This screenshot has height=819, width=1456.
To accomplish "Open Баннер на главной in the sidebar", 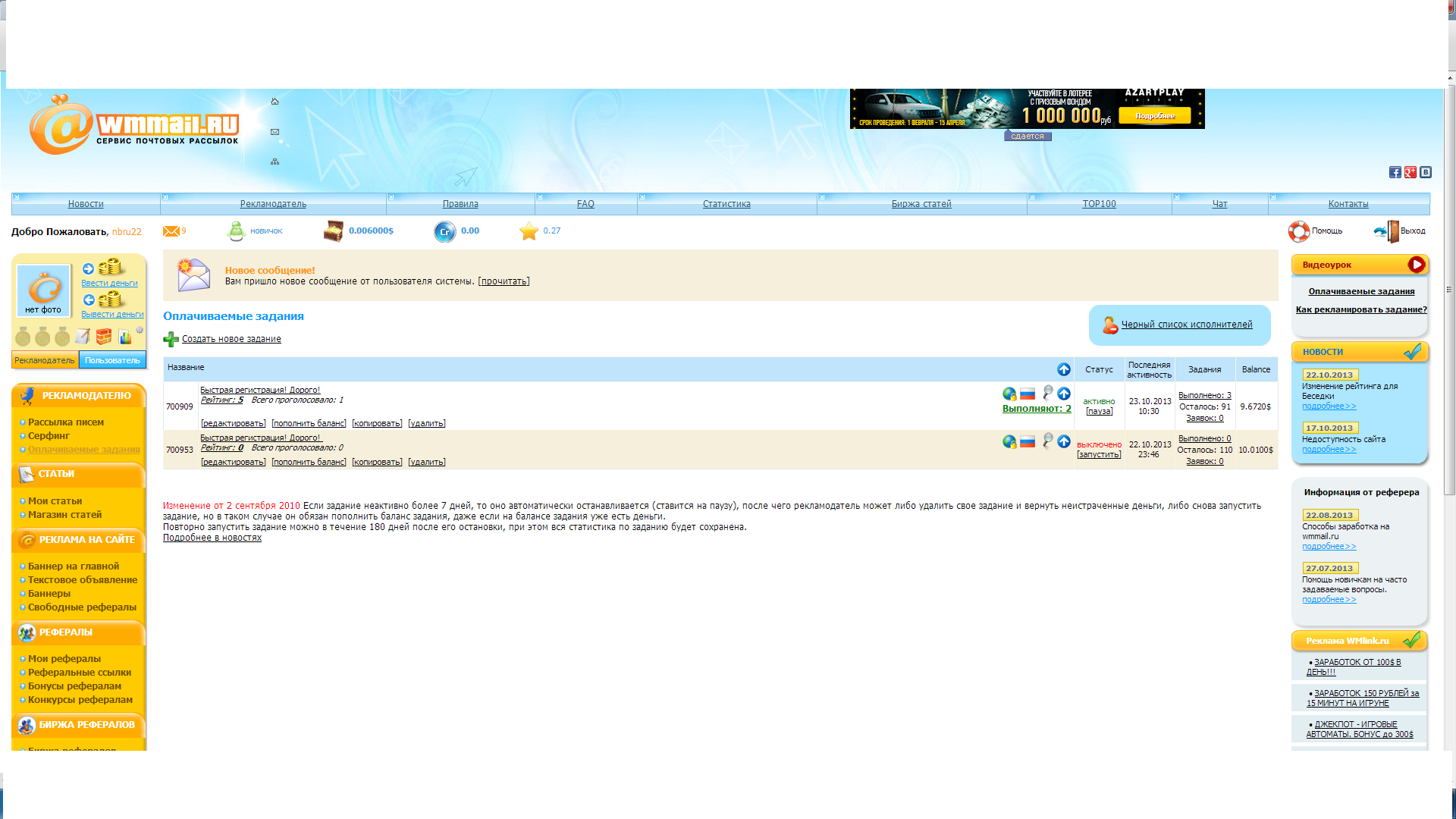I will coord(74,566).
